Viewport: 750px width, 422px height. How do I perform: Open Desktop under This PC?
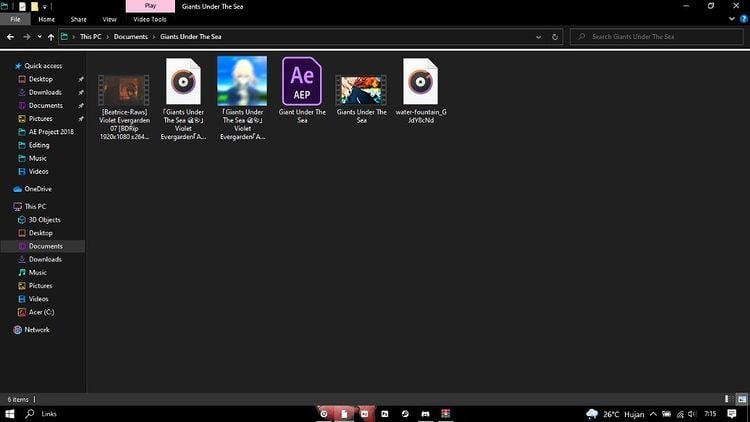point(41,233)
